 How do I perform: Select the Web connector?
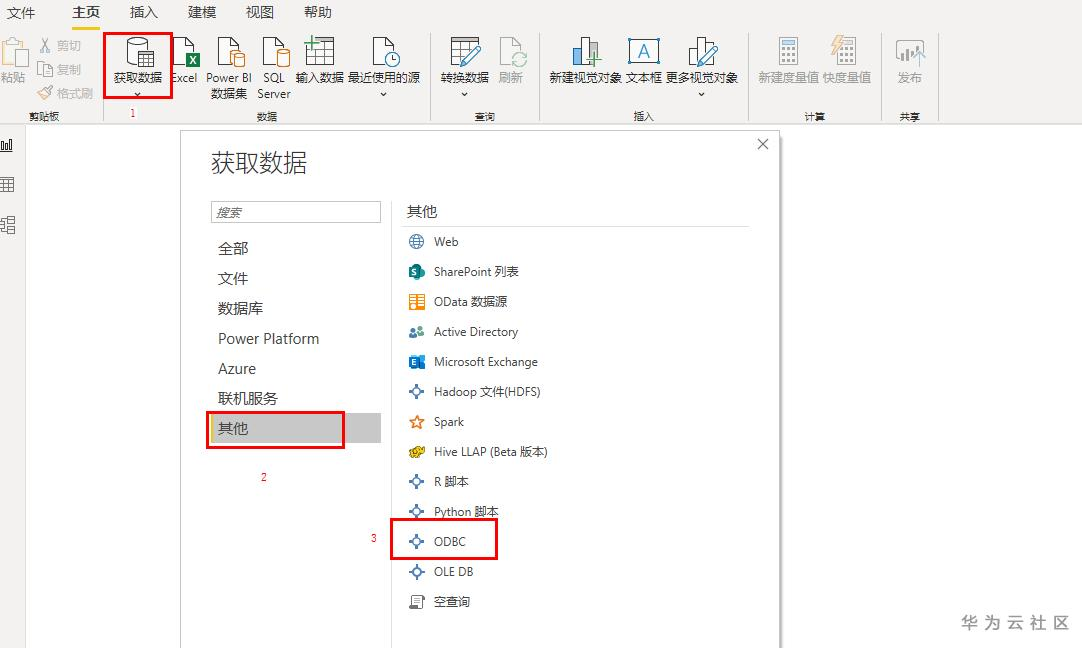[433, 242]
